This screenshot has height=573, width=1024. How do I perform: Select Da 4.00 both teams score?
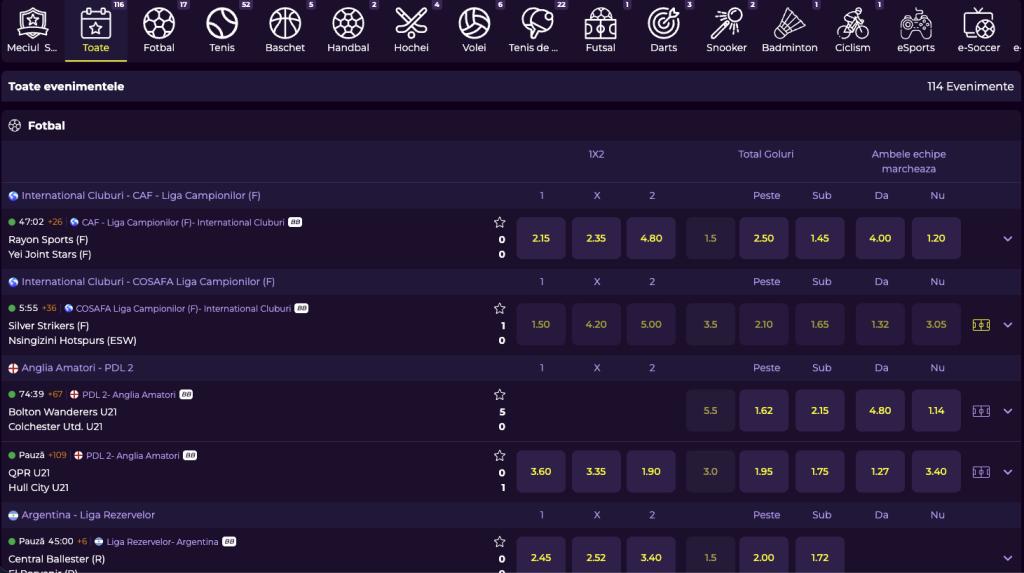[x=880, y=238]
